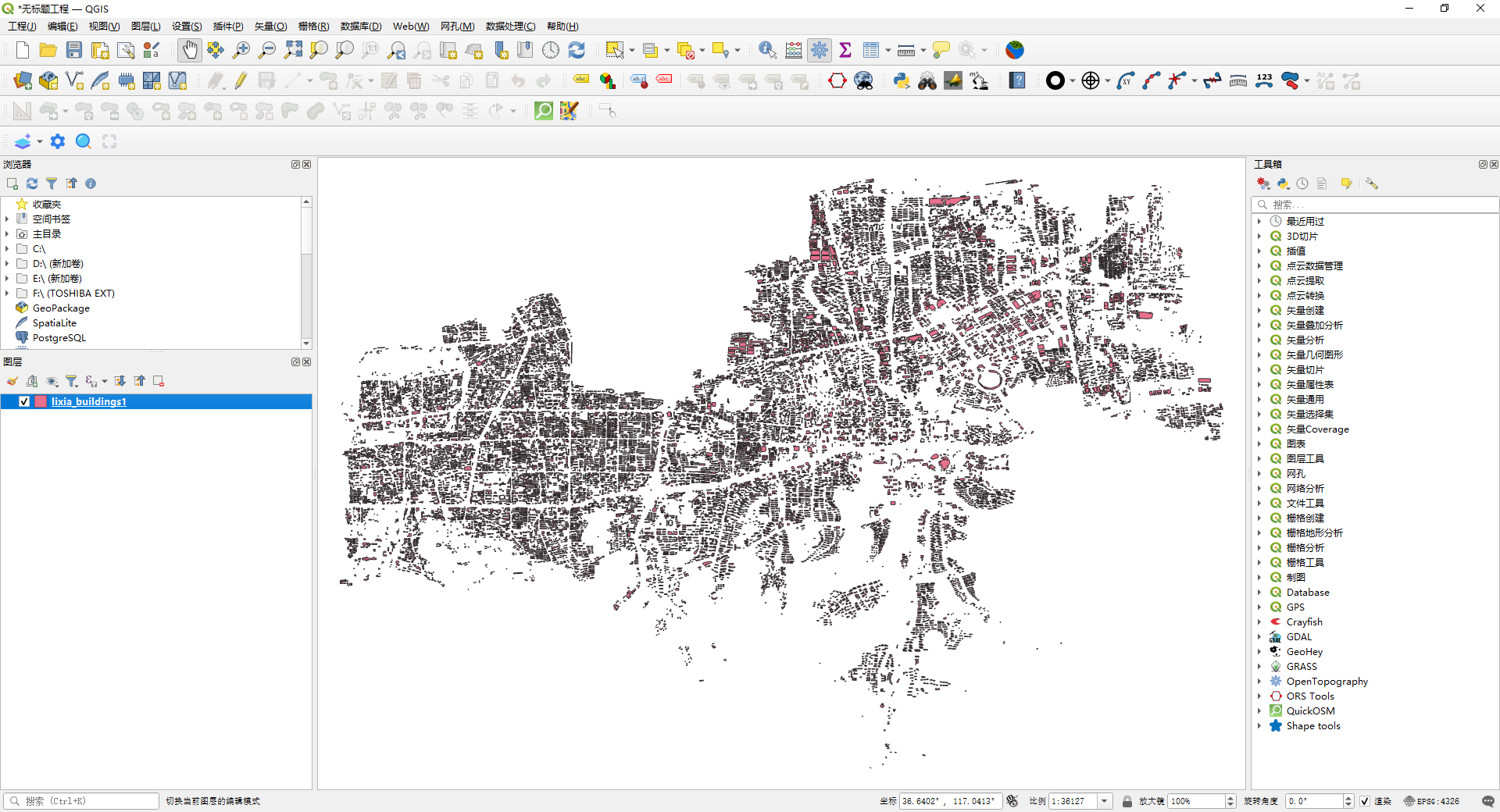
Task: Open the 栅格(R) Raster menu
Action: point(313,27)
